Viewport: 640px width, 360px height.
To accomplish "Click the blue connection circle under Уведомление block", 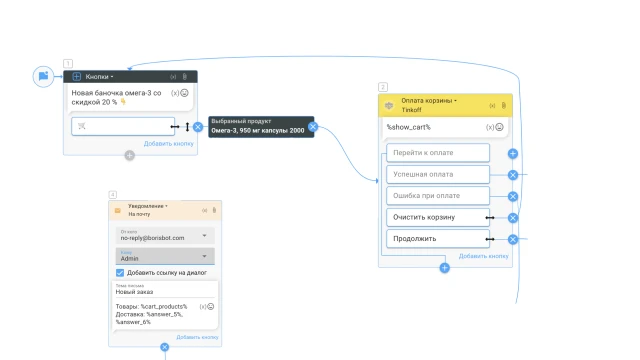I will click(164, 347).
